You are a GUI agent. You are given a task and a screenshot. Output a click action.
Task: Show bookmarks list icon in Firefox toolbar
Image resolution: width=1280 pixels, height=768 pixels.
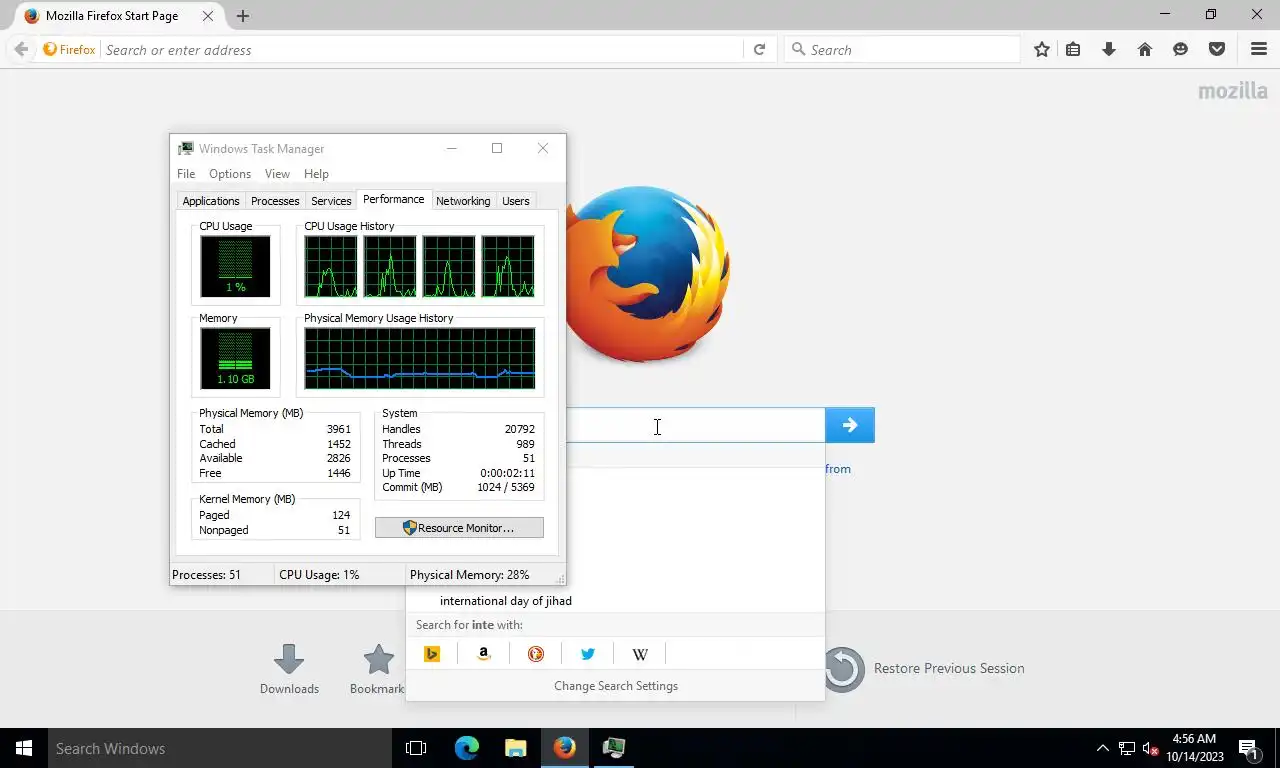point(1073,49)
